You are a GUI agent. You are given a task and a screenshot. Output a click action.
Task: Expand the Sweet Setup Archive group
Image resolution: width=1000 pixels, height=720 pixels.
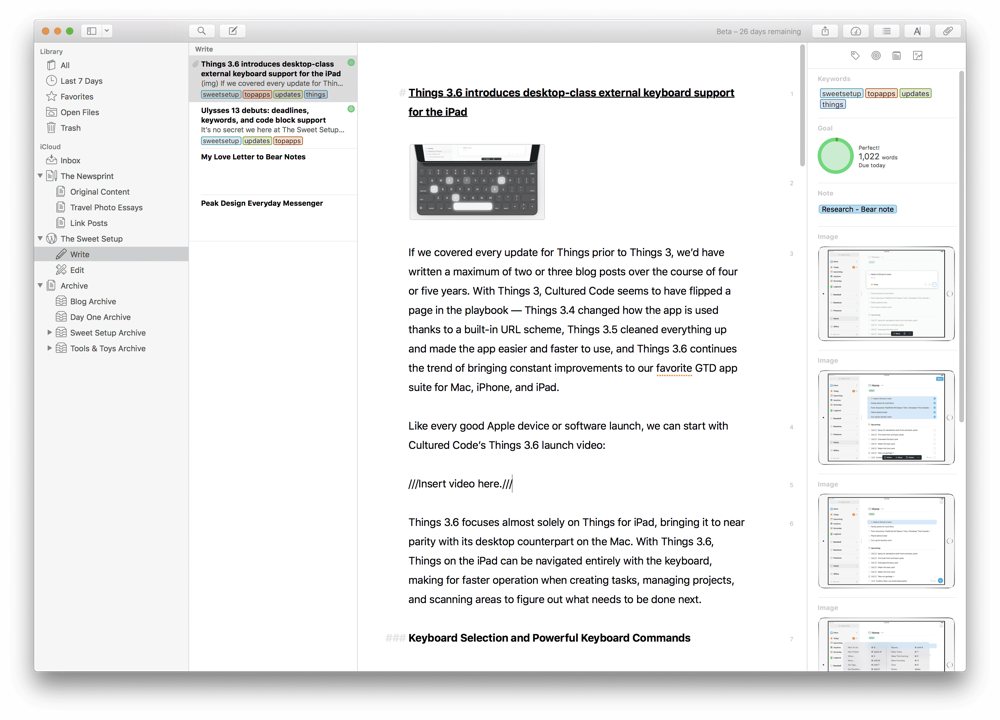point(50,332)
